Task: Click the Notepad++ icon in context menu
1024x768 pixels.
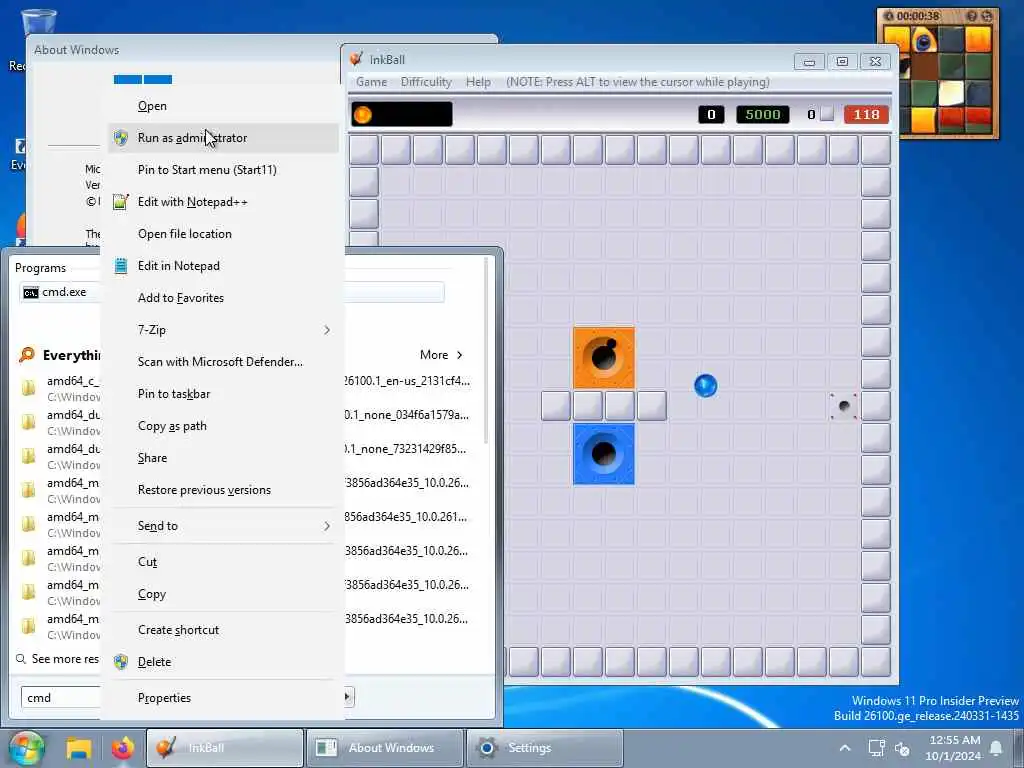Action: click(121, 202)
